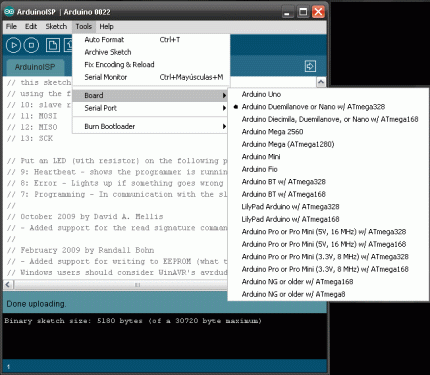Image resolution: width=430 pixels, height=375 pixels.
Task: Click the tab menu arrow icon
Action: coord(310,66)
